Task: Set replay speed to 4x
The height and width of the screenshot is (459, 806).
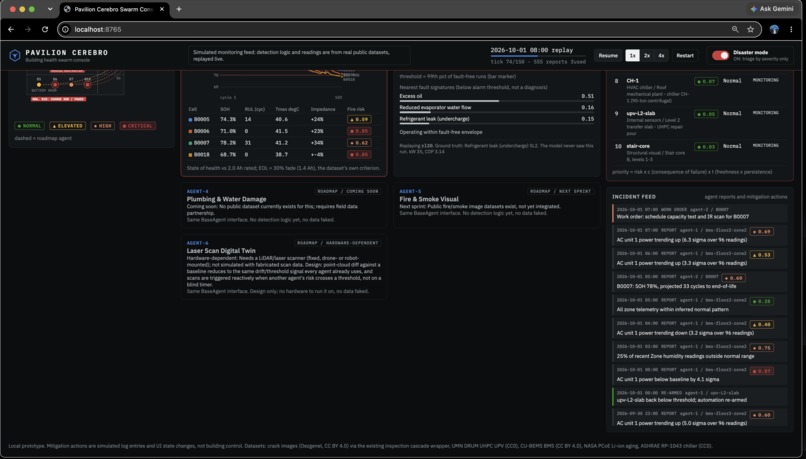Action: [x=661, y=56]
